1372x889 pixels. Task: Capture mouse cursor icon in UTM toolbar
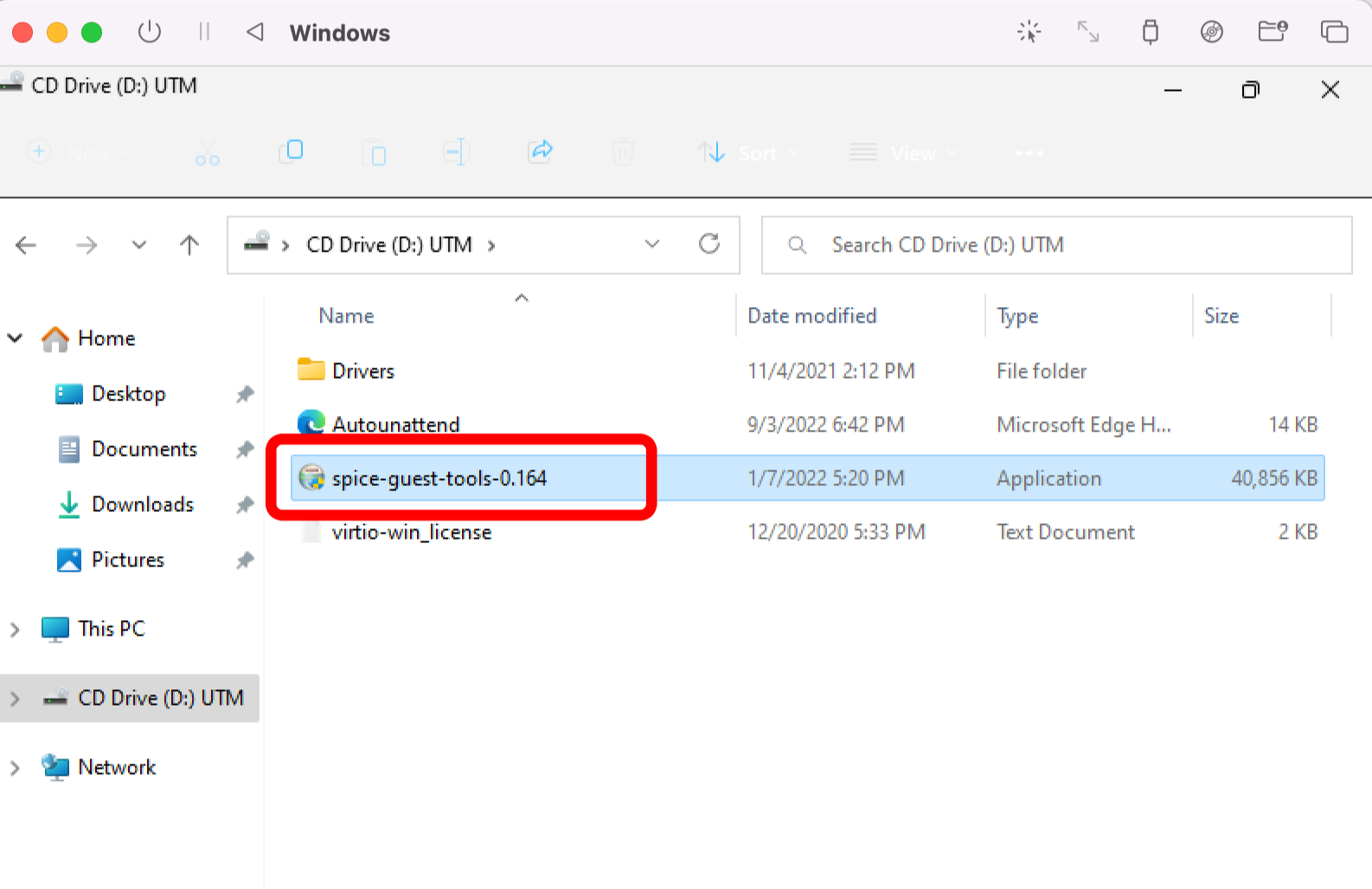(x=1029, y=32)
